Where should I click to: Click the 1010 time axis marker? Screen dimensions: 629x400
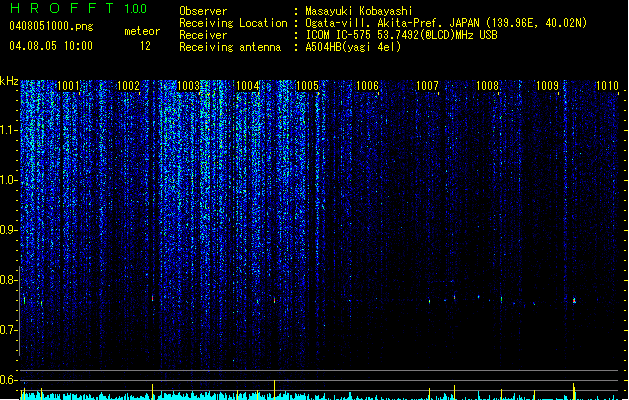coord(607,86)
